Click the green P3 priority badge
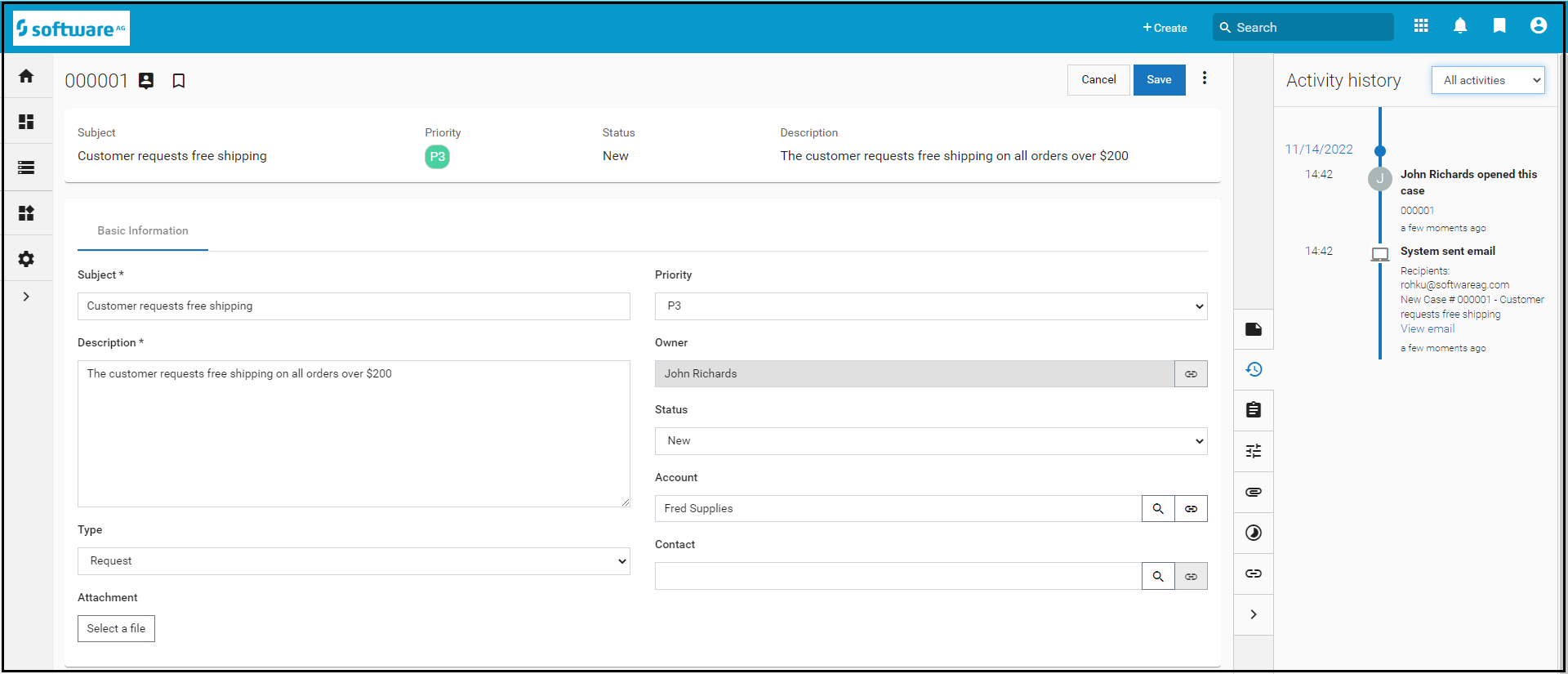 click(437, 157)
